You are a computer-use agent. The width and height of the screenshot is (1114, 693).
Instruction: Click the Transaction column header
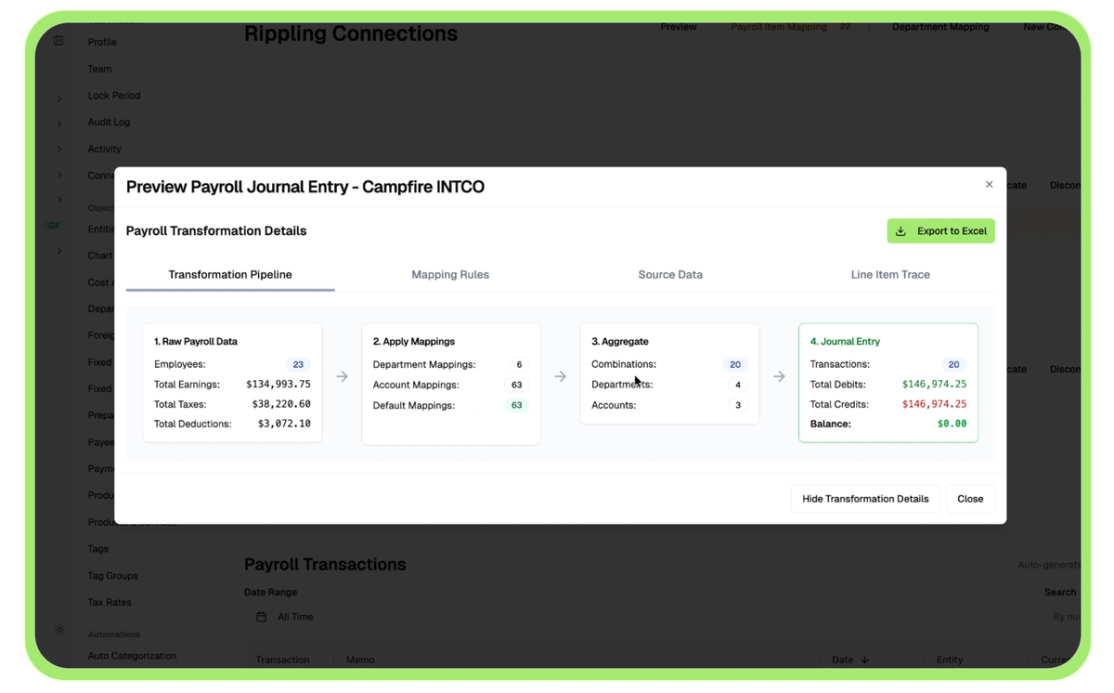tap(283, 660)
